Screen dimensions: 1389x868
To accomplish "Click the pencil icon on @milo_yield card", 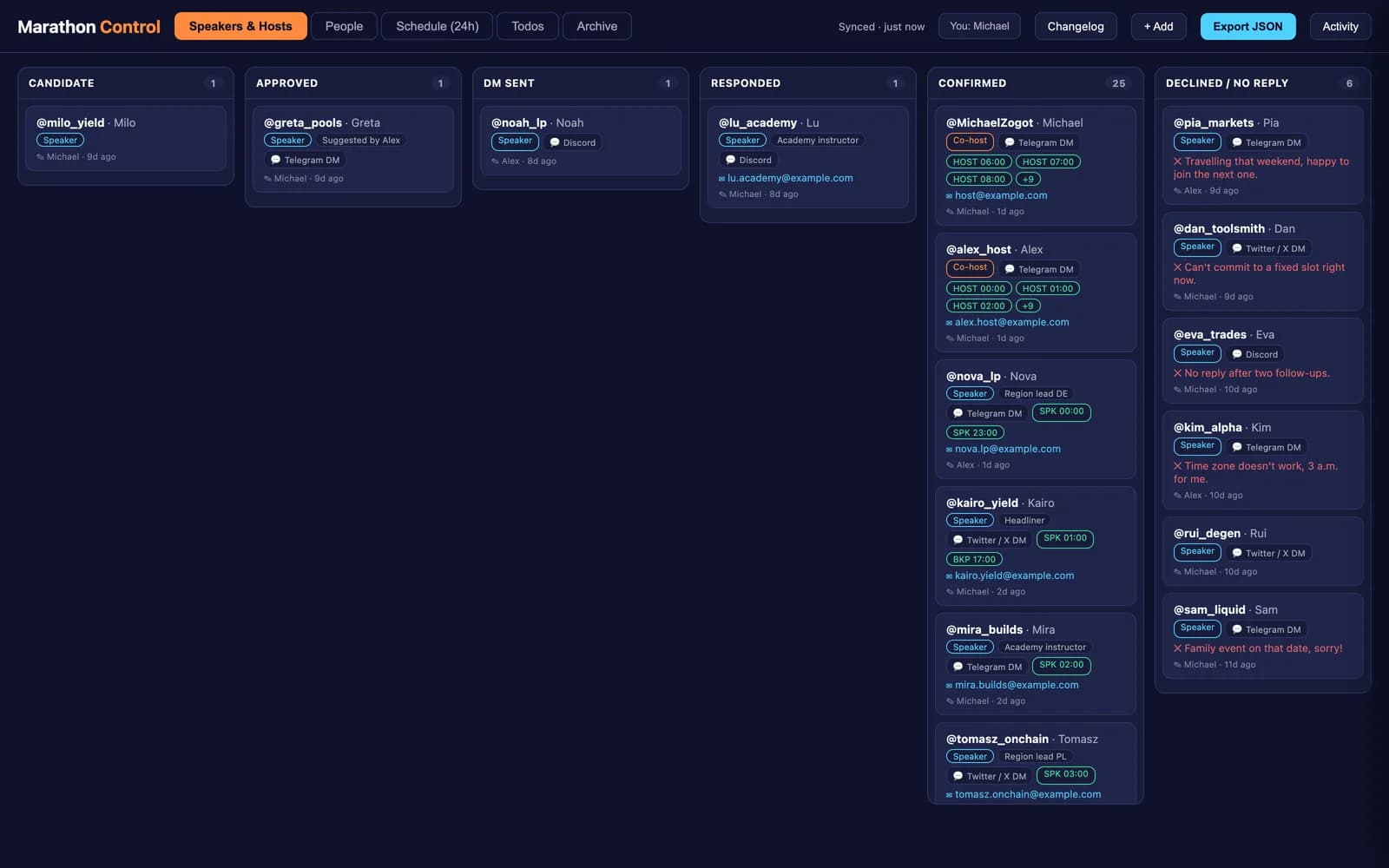I will (40, 157).
